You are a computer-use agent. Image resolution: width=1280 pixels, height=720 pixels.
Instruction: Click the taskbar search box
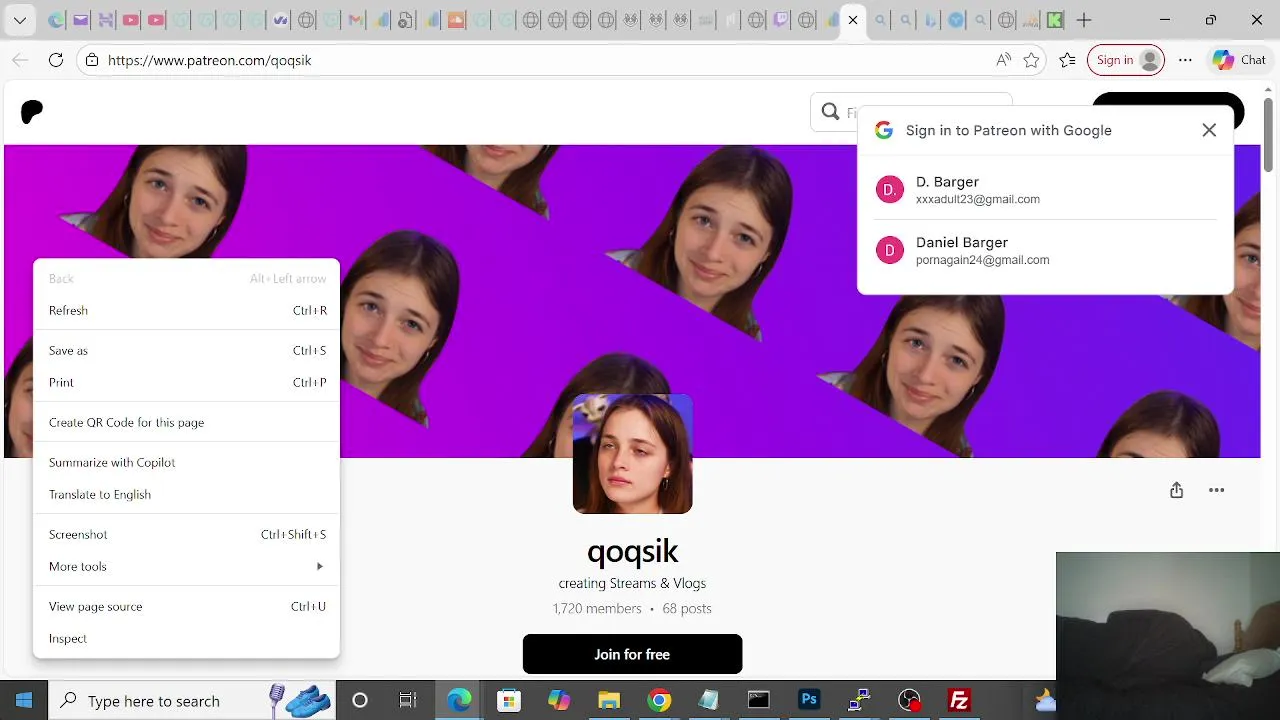pos(192,700)
